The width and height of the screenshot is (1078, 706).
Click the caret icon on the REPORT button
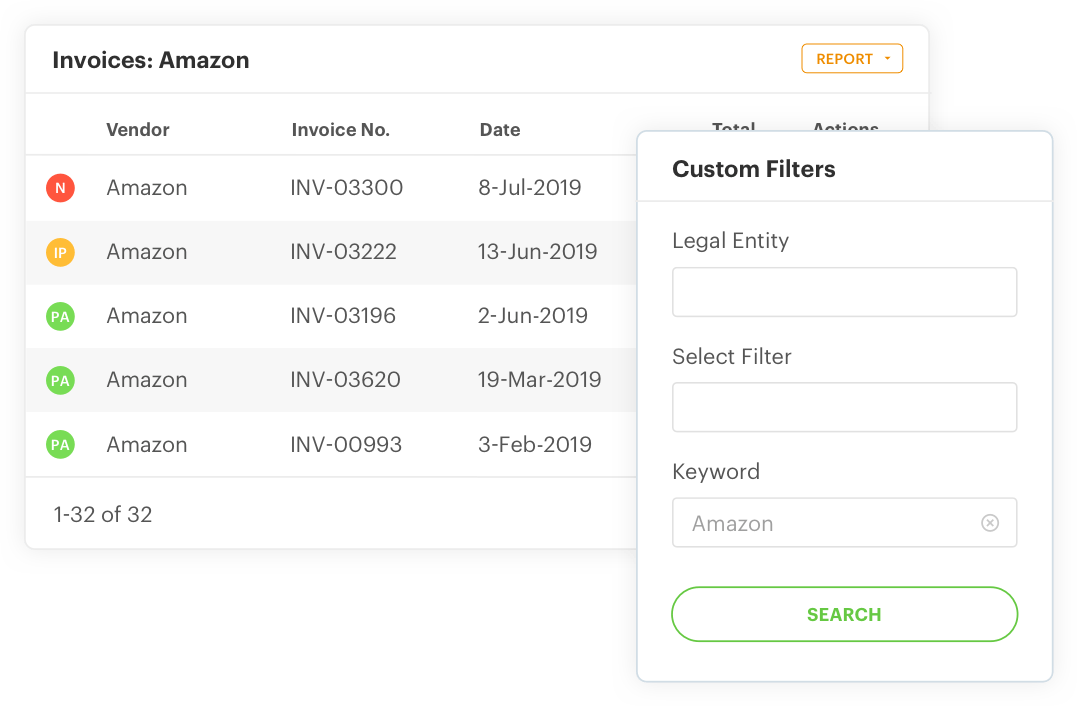click(x=886, y=58)
